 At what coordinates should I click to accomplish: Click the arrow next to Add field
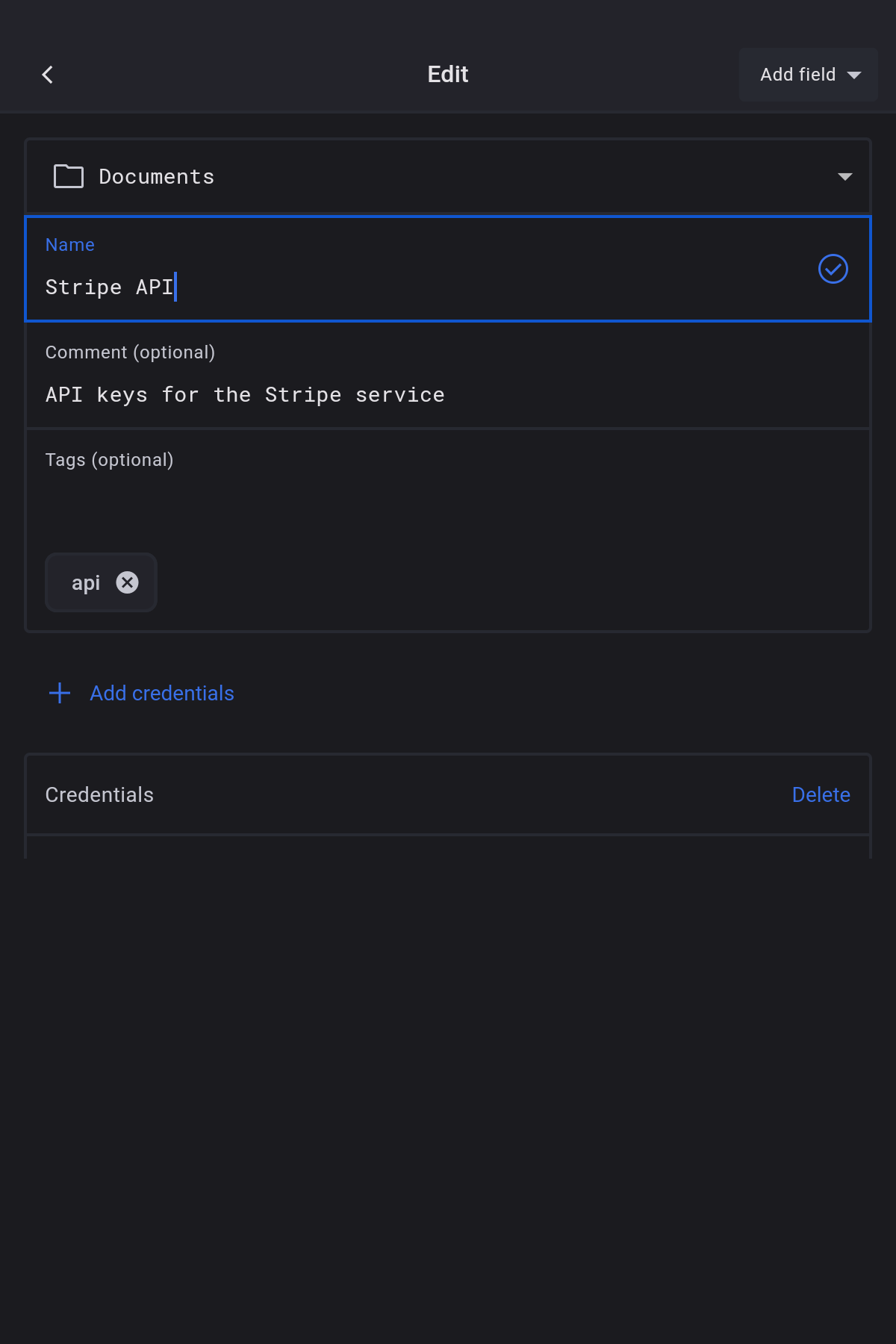click(x=854, y=75)
